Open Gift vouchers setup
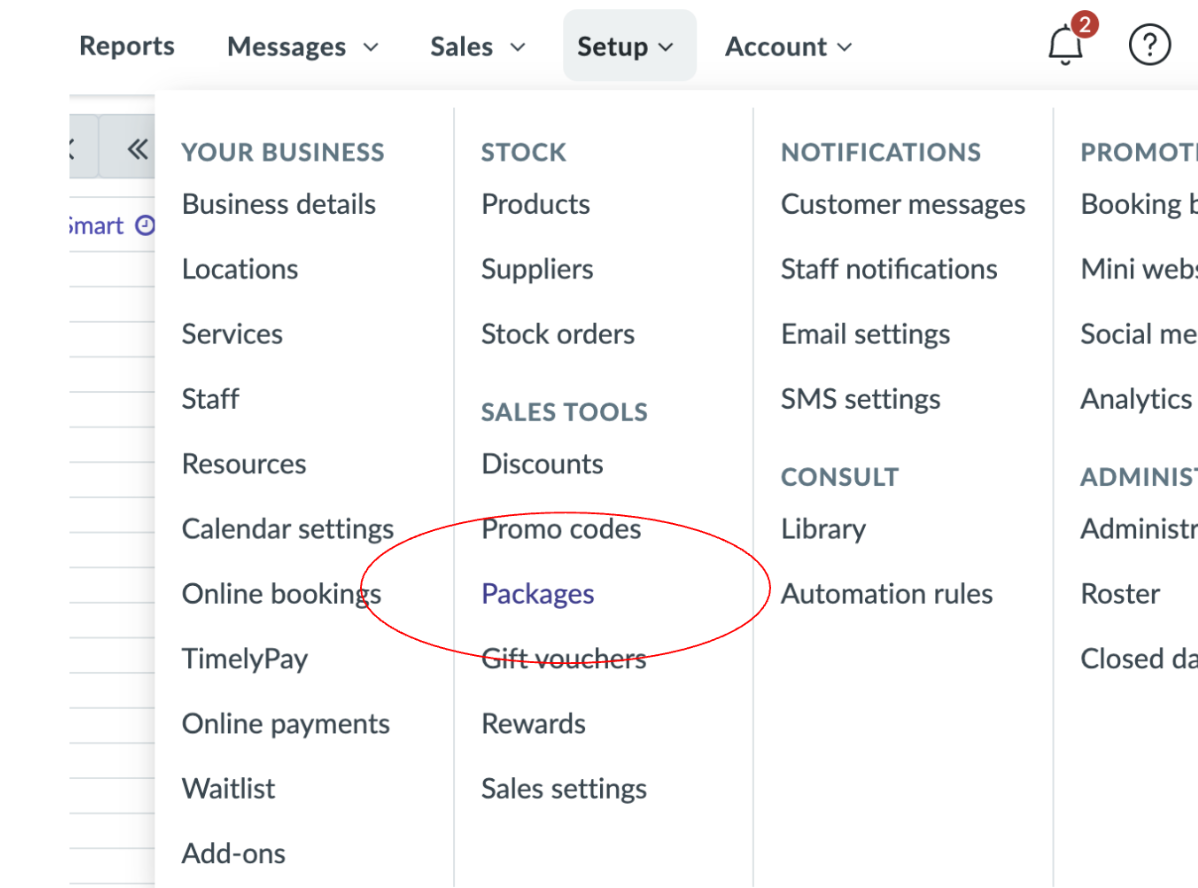Image resolution: width=1198 pixels, height=888 pixels. (x=564, y=659)
